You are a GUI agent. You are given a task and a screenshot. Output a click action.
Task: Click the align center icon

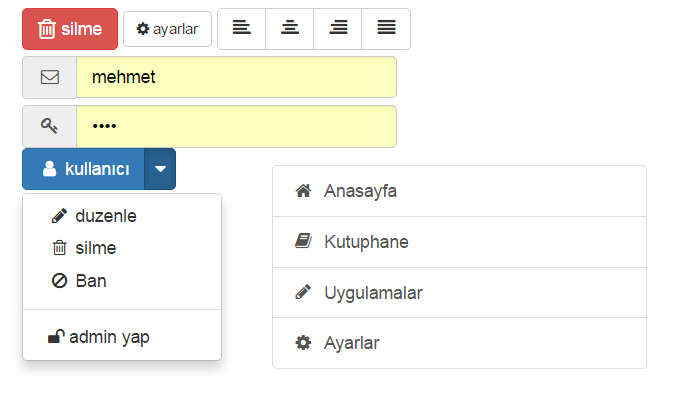click(290, 29)
